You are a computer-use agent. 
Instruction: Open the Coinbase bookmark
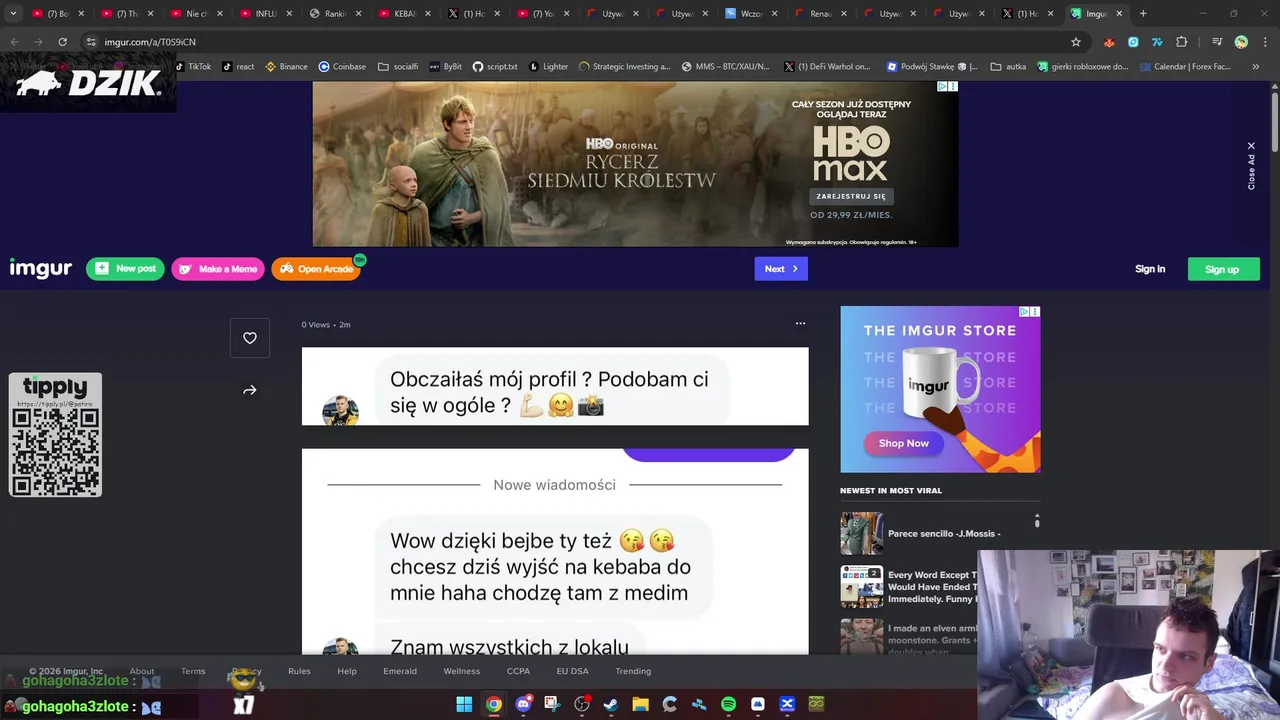click(x=342, y=67)
